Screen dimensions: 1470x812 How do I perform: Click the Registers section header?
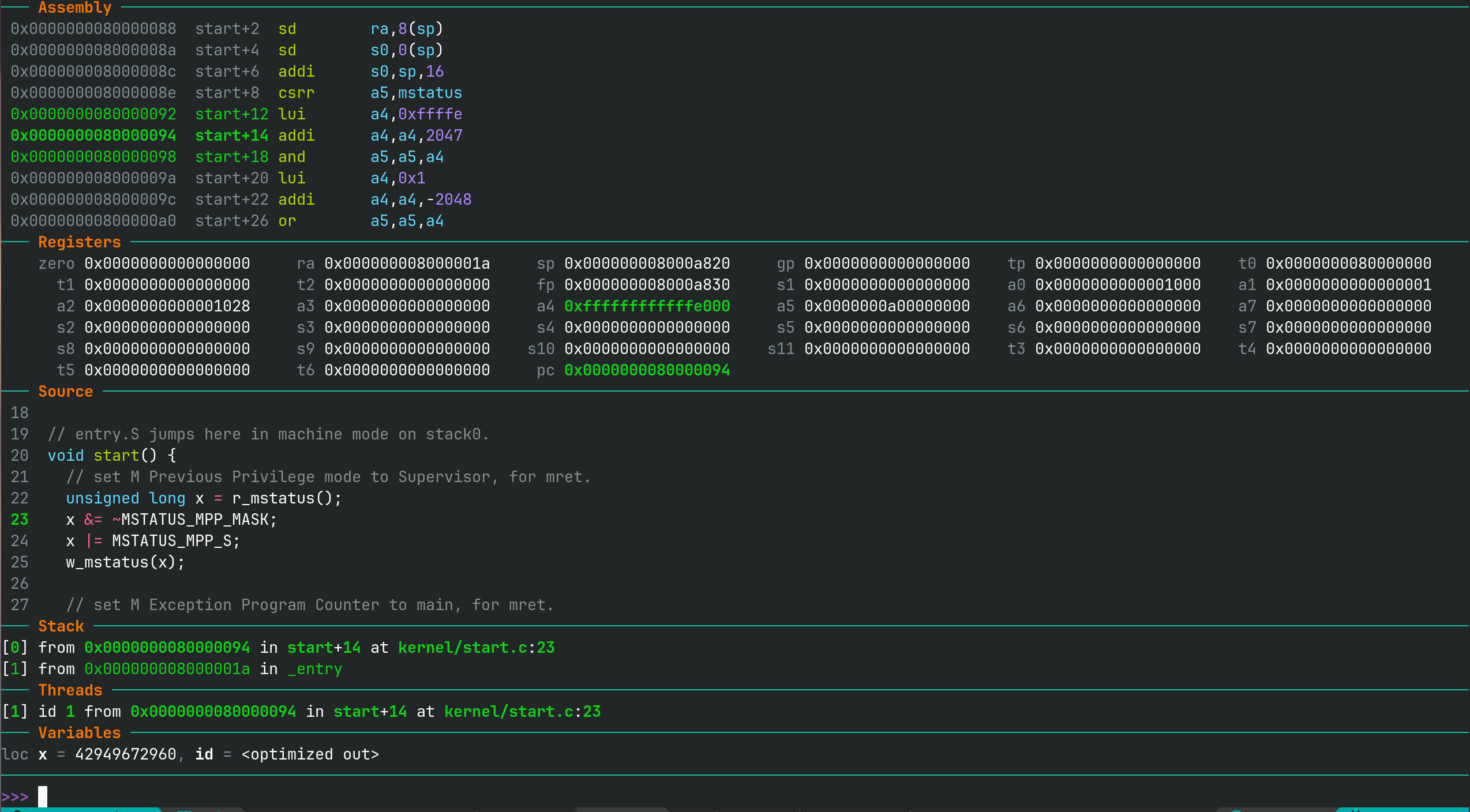click(80, 242)
